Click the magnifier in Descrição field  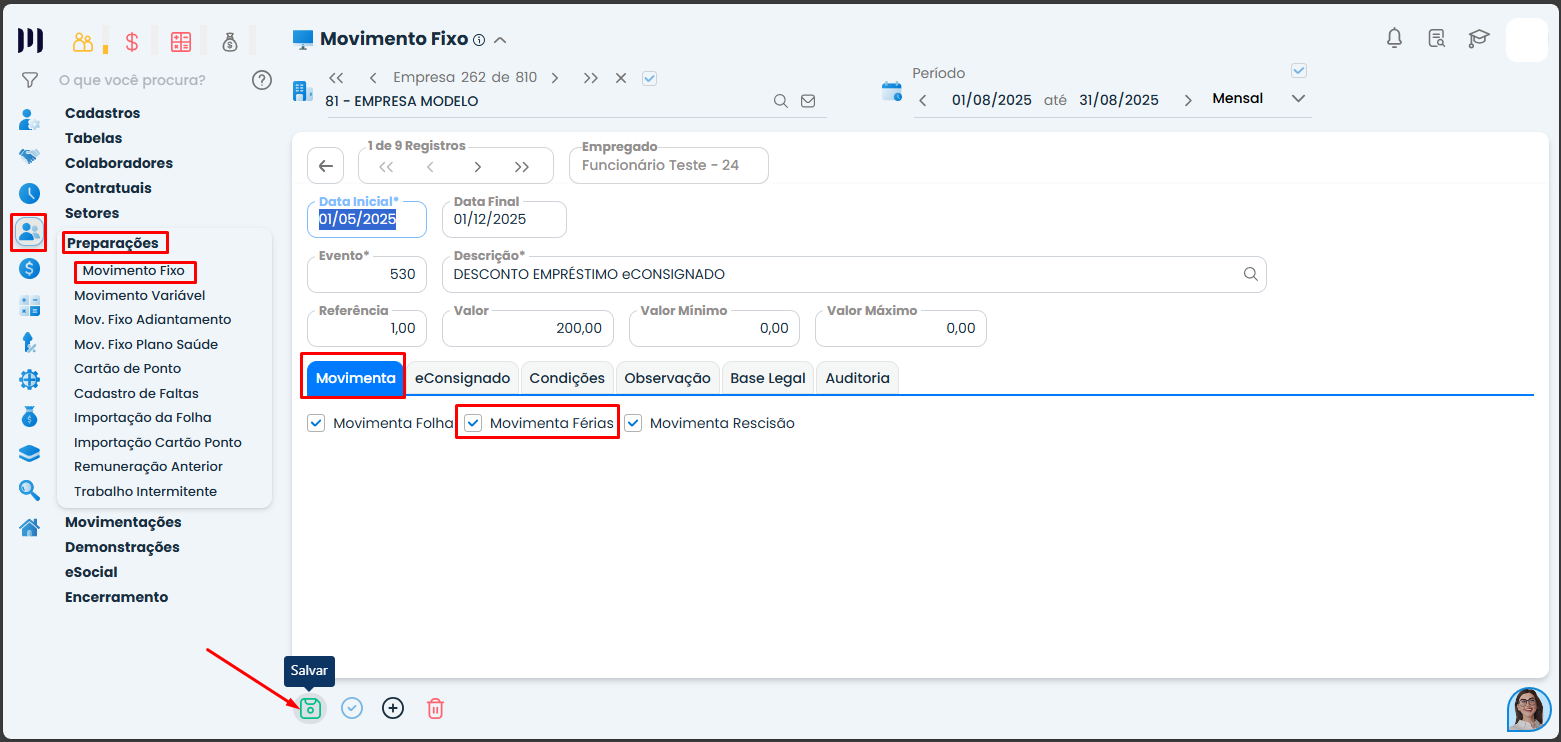1250,274
